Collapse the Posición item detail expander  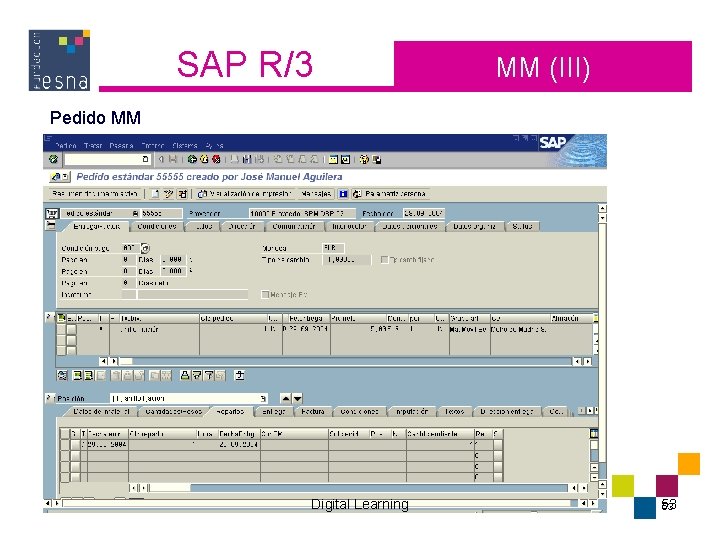pos(49,398)
